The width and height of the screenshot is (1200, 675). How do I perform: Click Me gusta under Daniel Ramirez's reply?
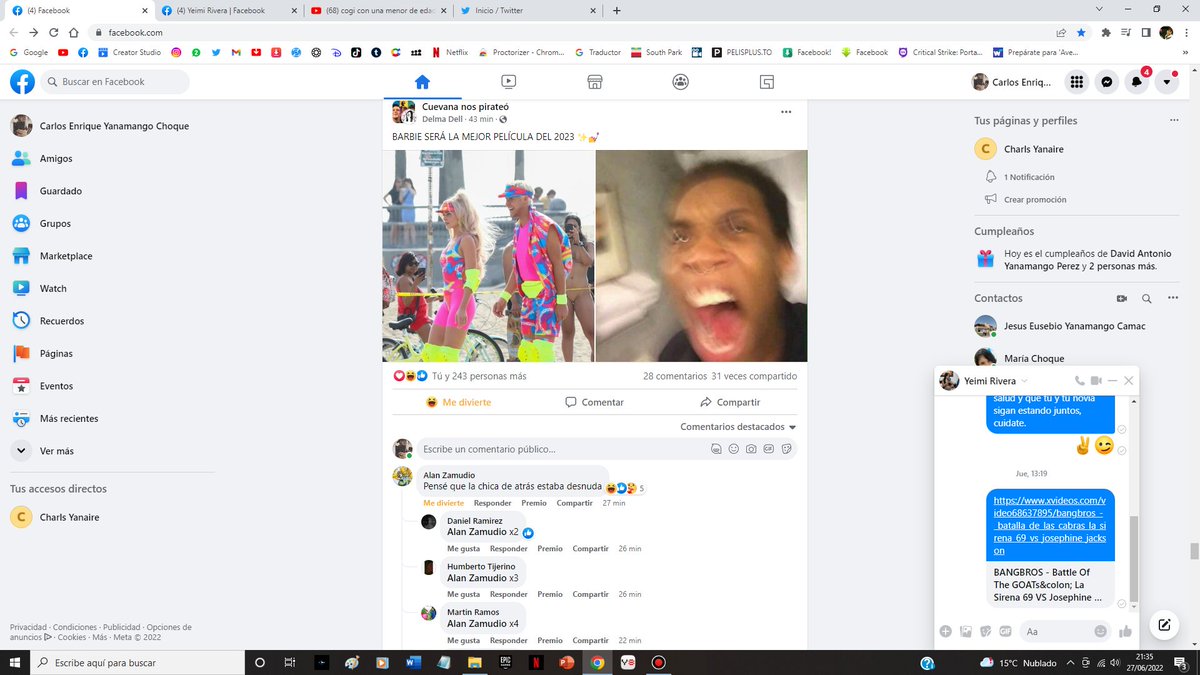coord(464,549)
